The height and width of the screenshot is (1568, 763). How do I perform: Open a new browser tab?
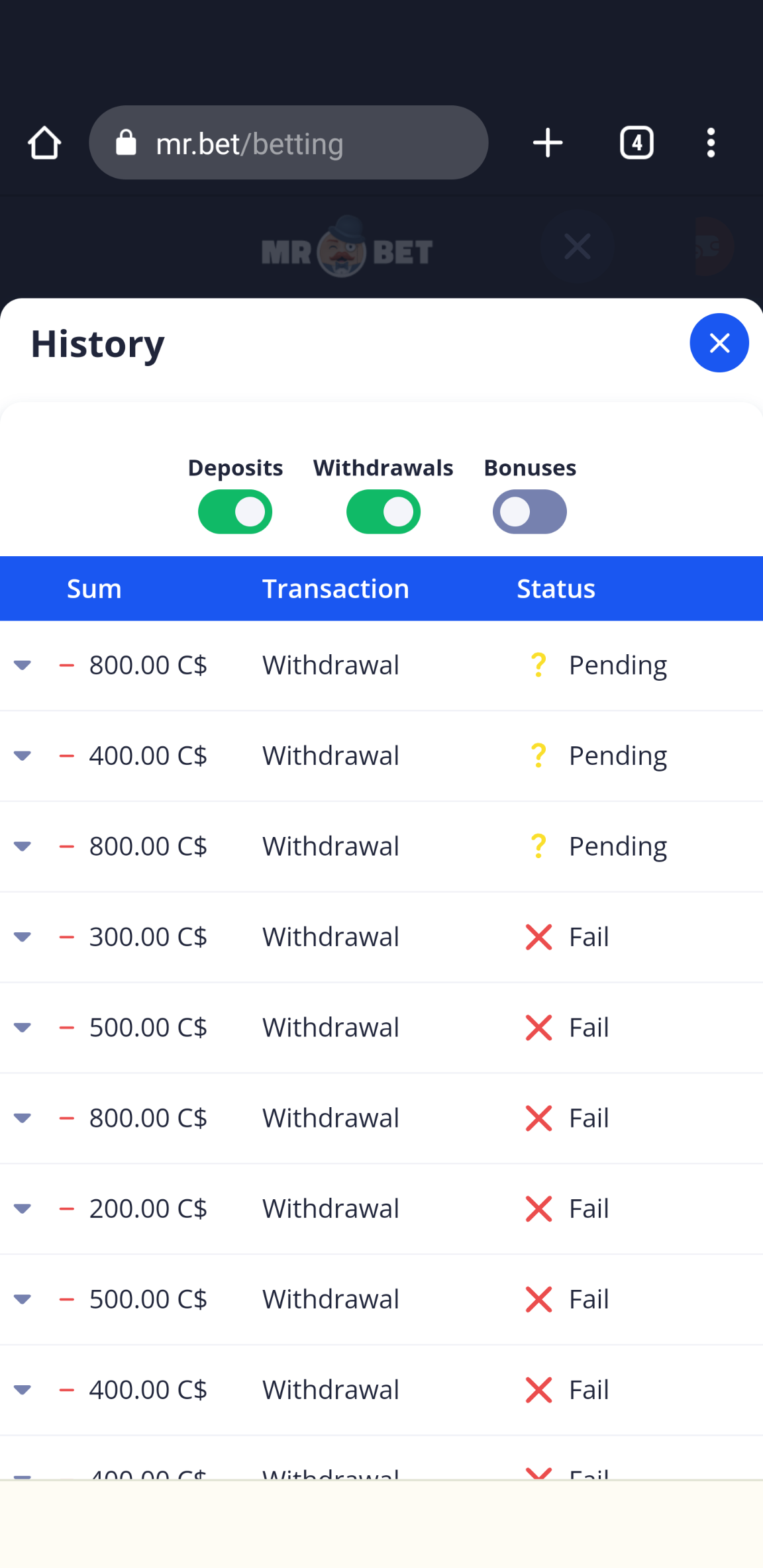click(548, 143)
